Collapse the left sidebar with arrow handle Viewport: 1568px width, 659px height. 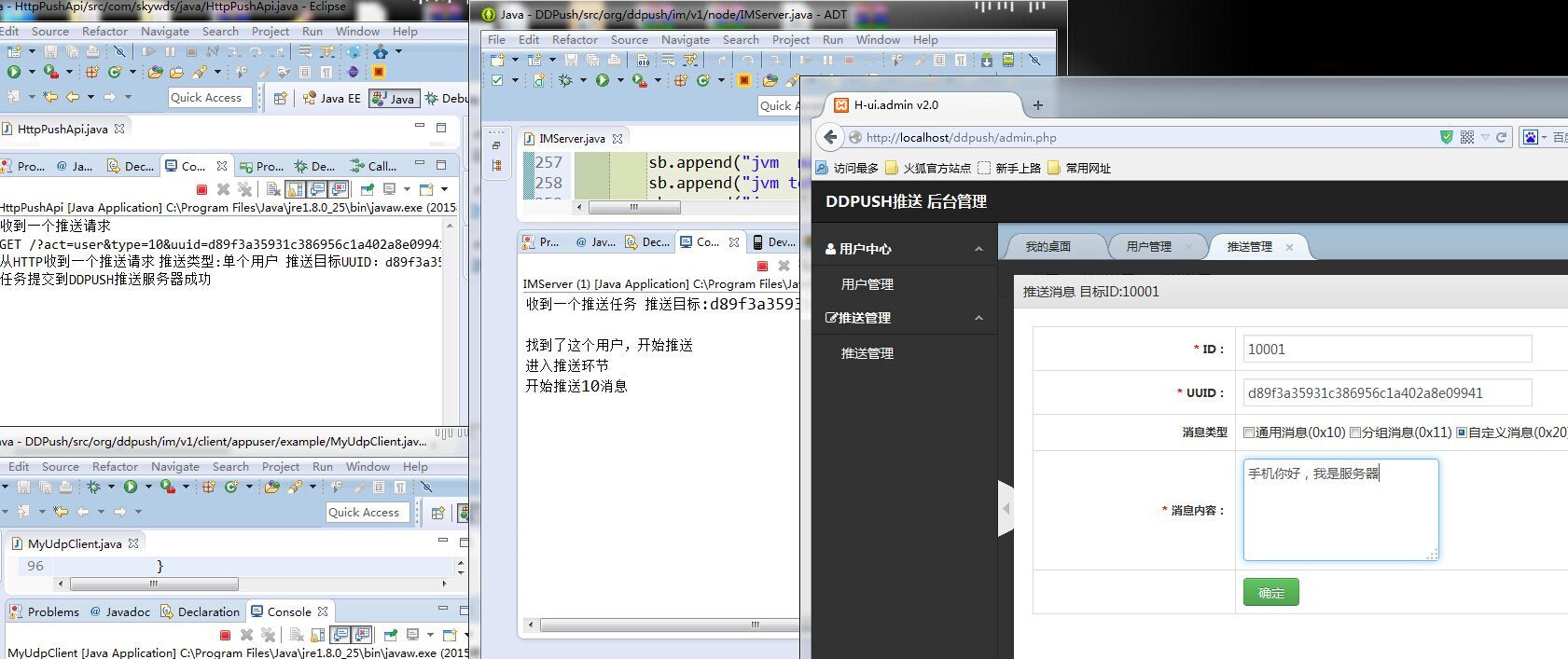point(1006,509)
